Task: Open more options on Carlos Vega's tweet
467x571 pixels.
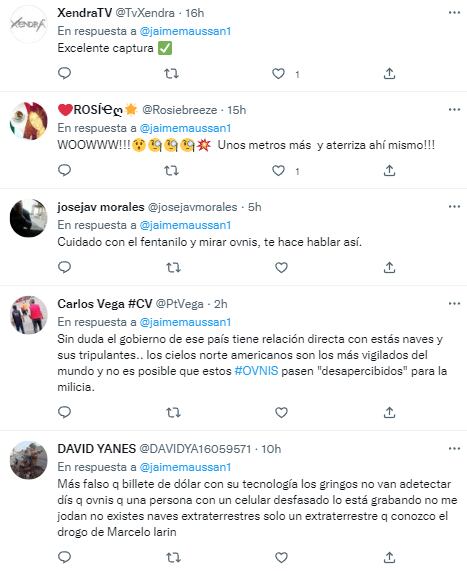Action: click(454, 303)
